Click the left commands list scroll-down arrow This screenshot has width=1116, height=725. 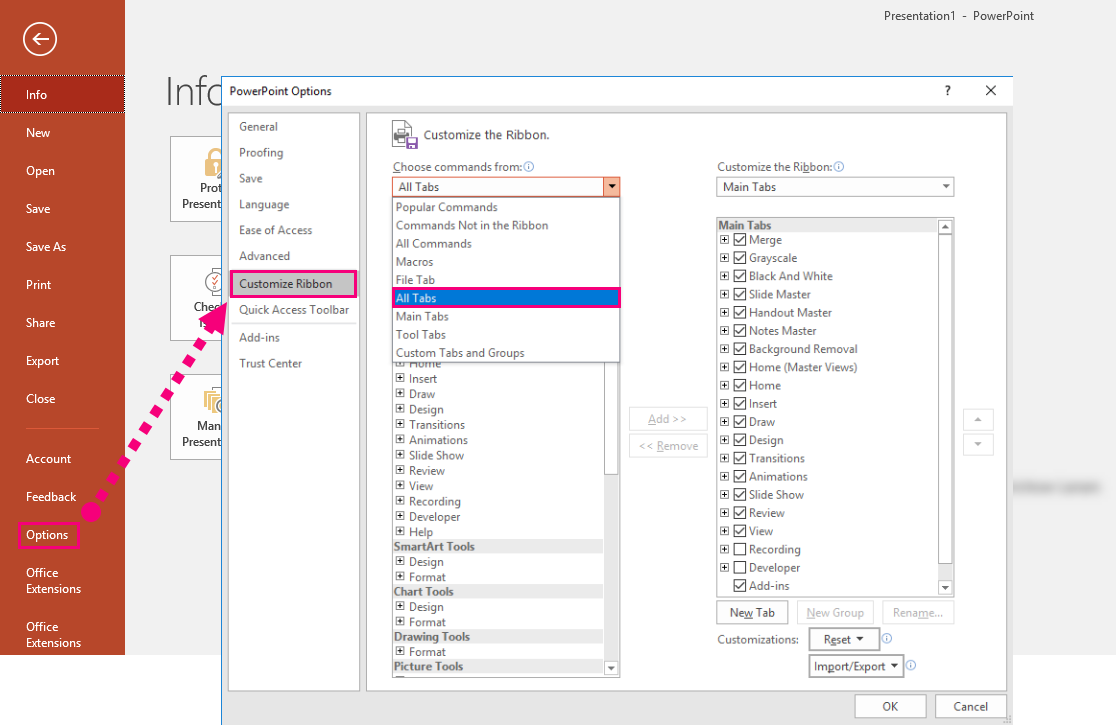point(611,668)
